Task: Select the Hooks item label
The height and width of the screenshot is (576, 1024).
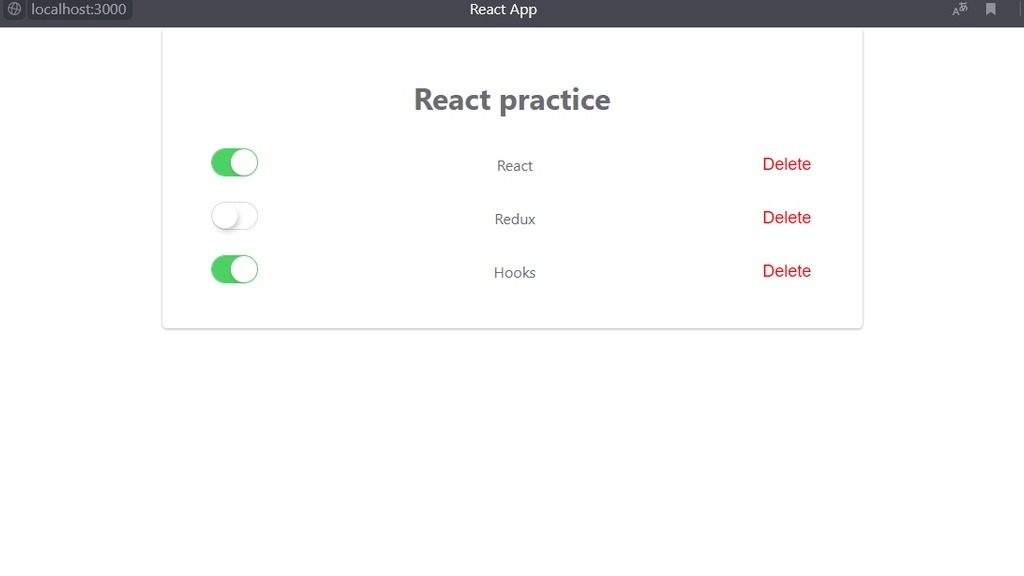Action: pyautogui.click(x=514, y=272)
